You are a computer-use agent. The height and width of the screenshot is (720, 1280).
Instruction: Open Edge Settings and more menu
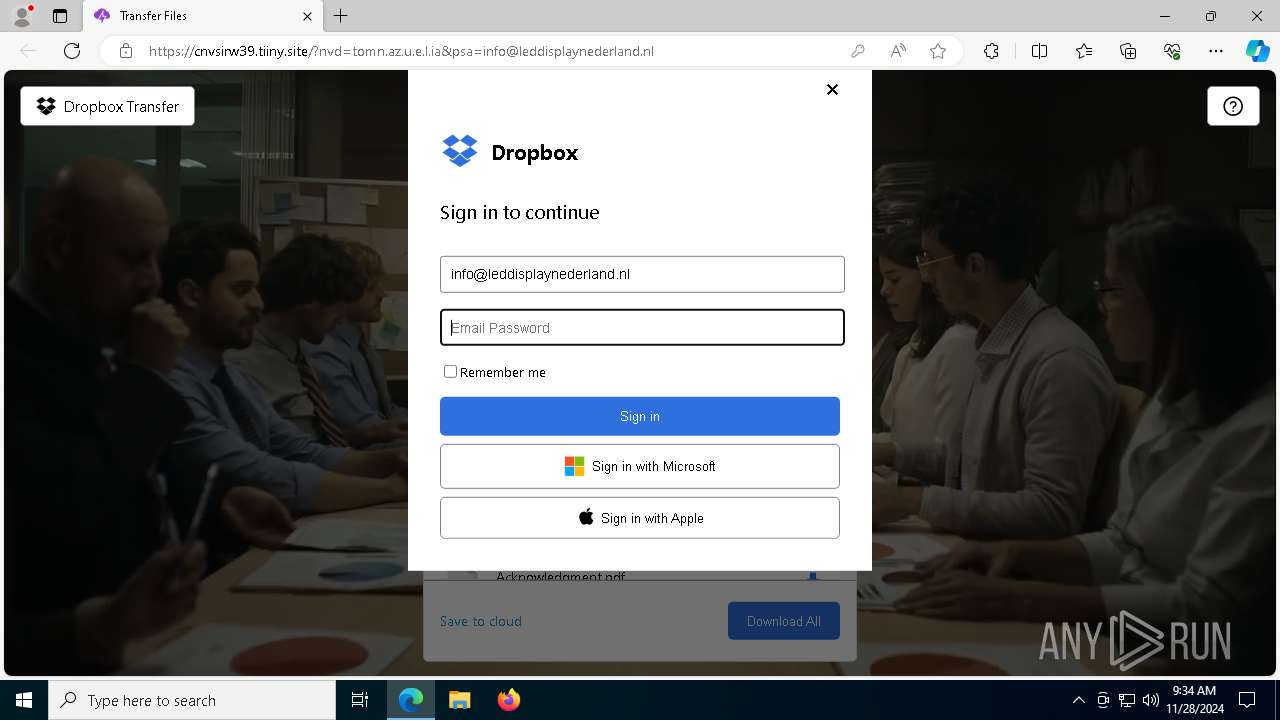pyautogui.click(x=1216, y=51)
